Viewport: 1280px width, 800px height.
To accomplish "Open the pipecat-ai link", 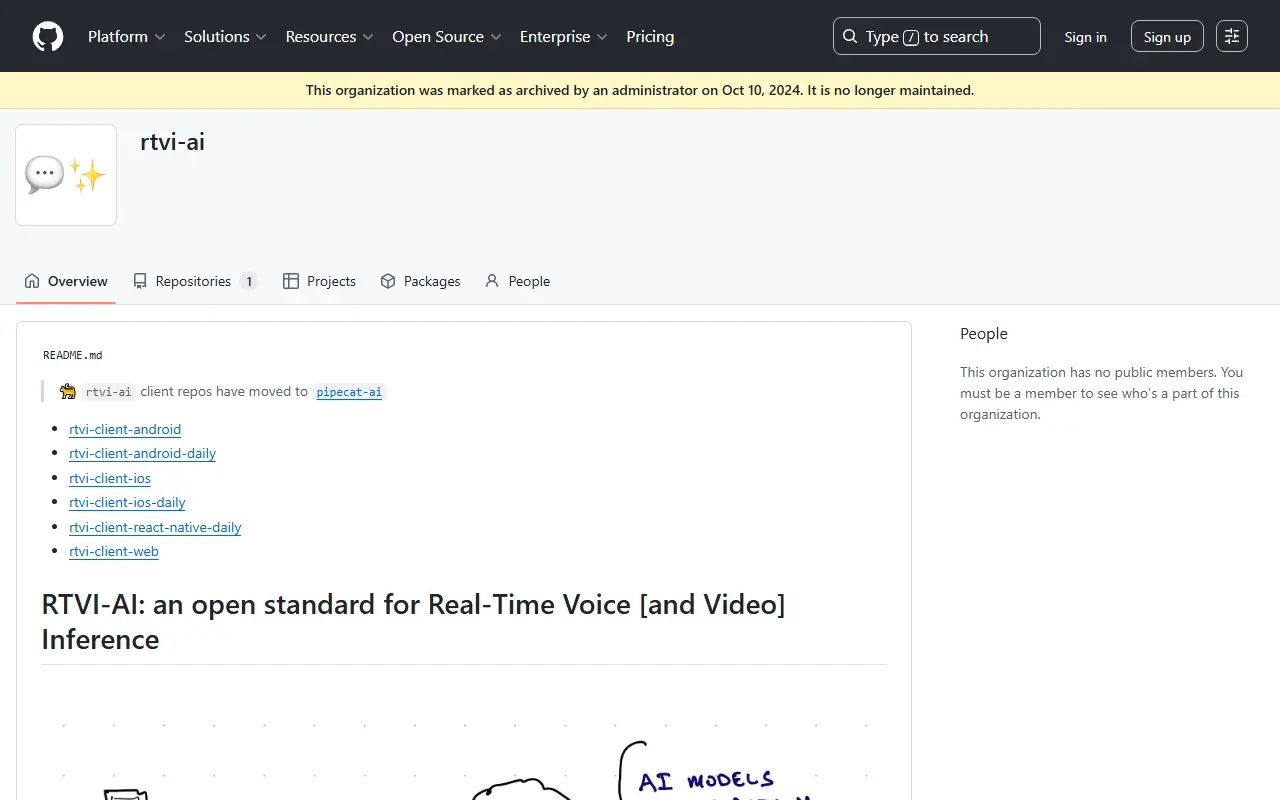I will pyautogui.click(x=349, y=392).
